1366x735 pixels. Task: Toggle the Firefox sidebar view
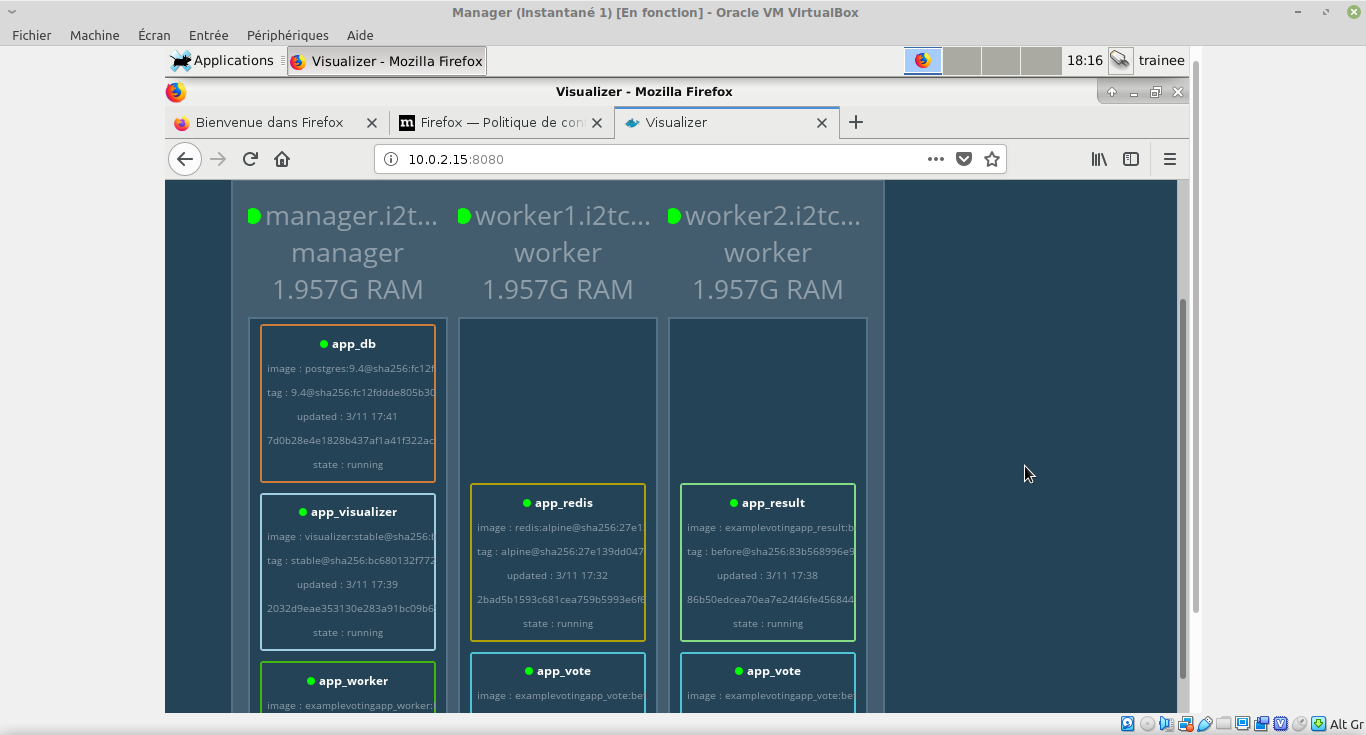click(x=1131, y=159)
